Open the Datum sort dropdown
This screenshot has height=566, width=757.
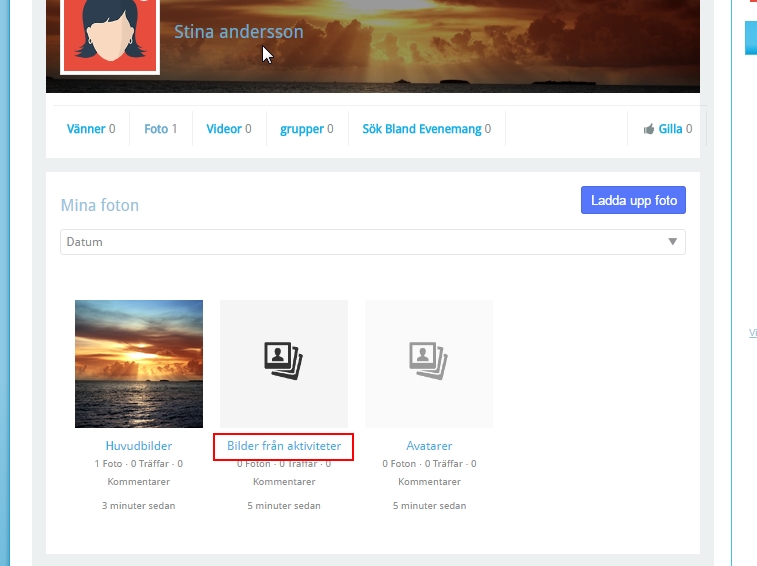click(x=373, y=242)
